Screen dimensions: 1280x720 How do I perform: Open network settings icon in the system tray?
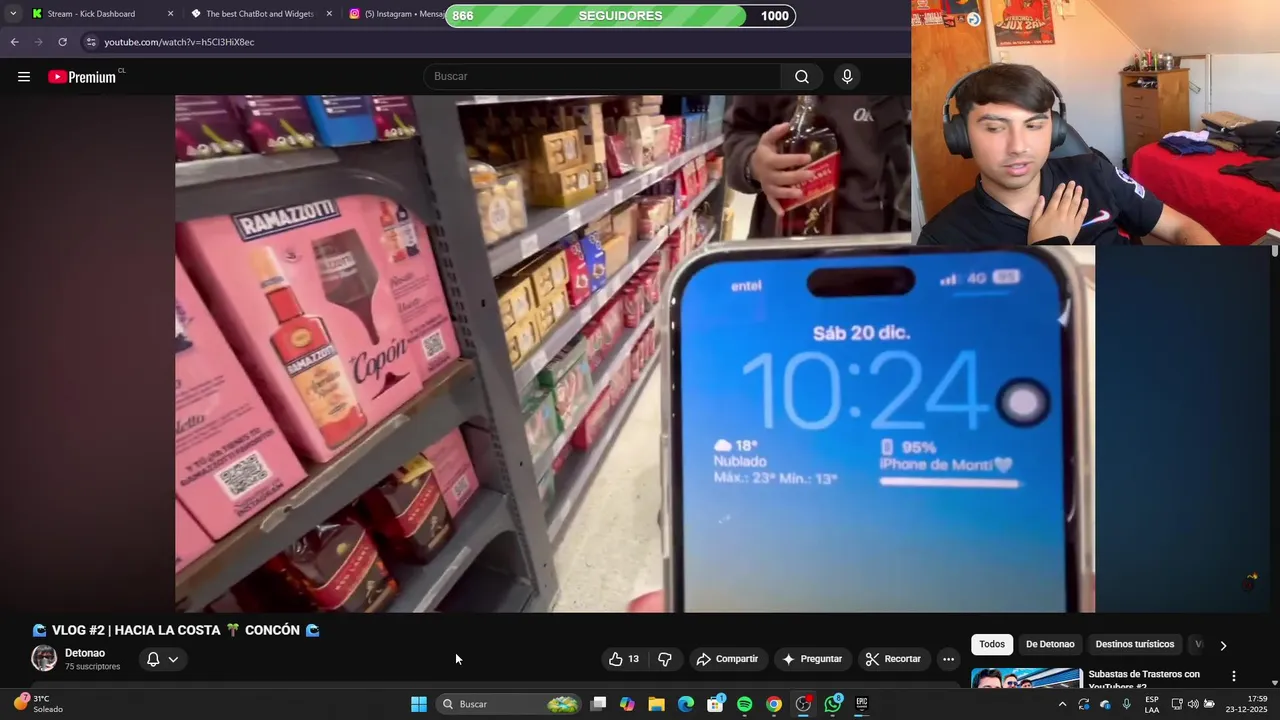[x=1177, y=704]
